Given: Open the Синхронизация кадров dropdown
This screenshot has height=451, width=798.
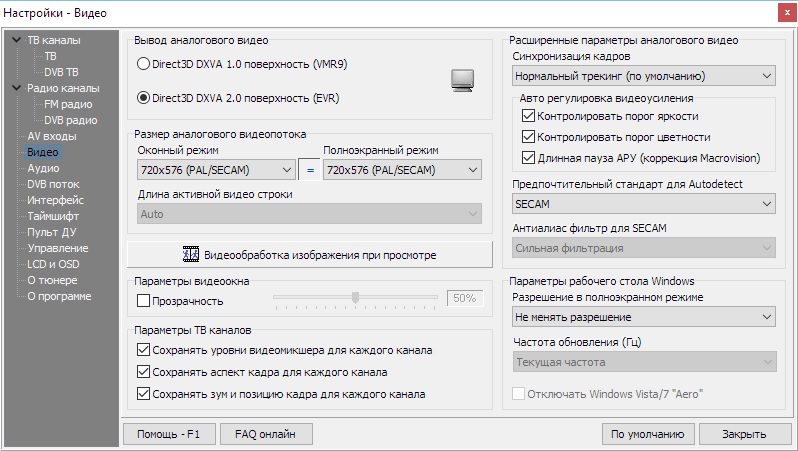Looking at the screenshot, I should [x=643, y=76].
